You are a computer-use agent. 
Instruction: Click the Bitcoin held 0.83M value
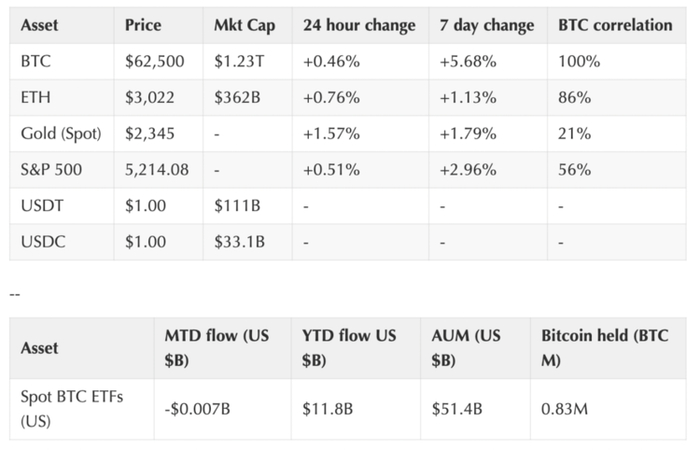point(564,408)
